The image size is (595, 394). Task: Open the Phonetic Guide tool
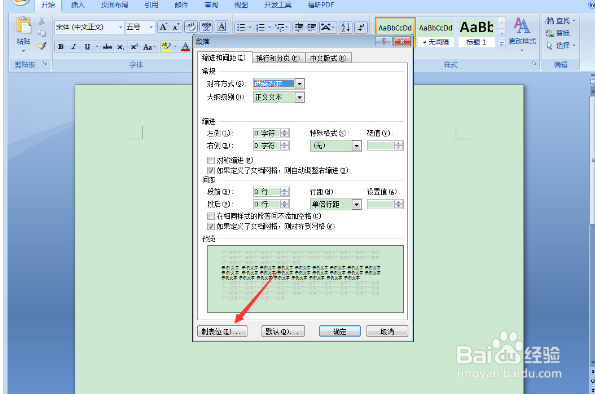coord(206,27)
